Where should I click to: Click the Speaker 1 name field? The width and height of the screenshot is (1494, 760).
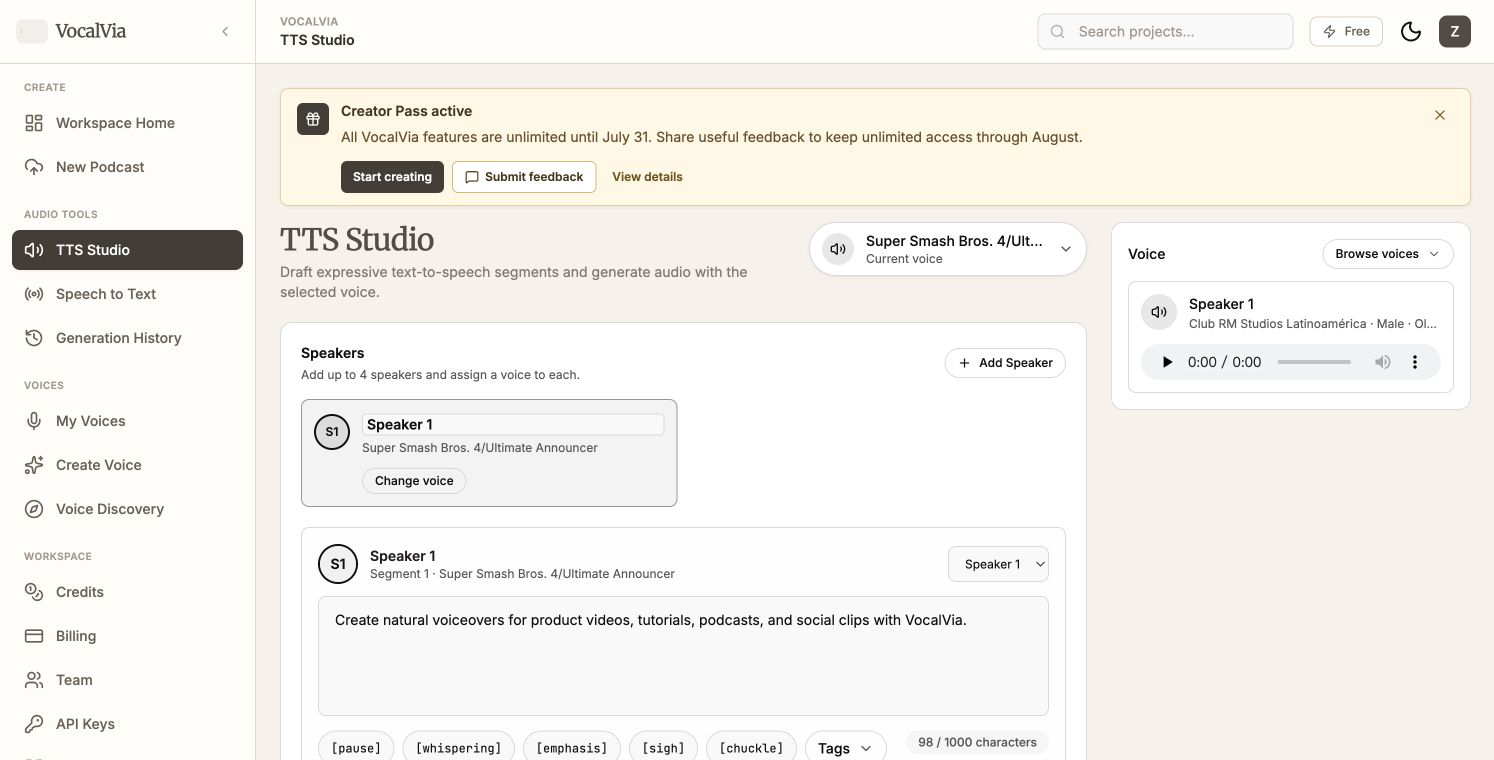click(x=513, y=424)
